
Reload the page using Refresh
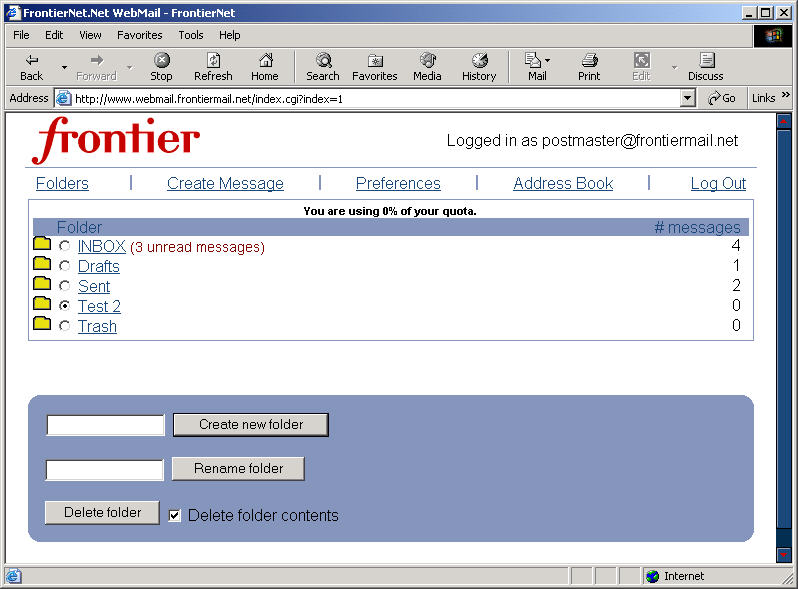[x=213, y=67]
